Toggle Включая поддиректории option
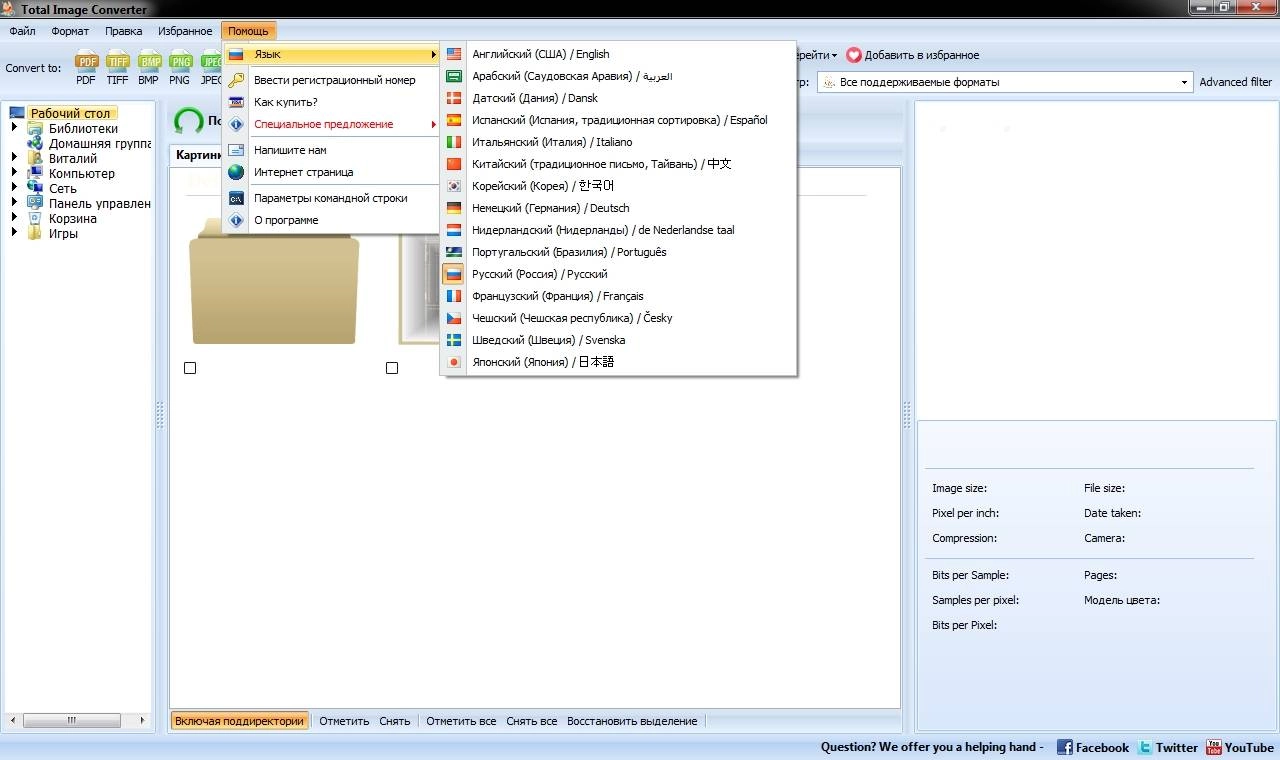The image size is (1280, 760). click(x=239, y=721)
